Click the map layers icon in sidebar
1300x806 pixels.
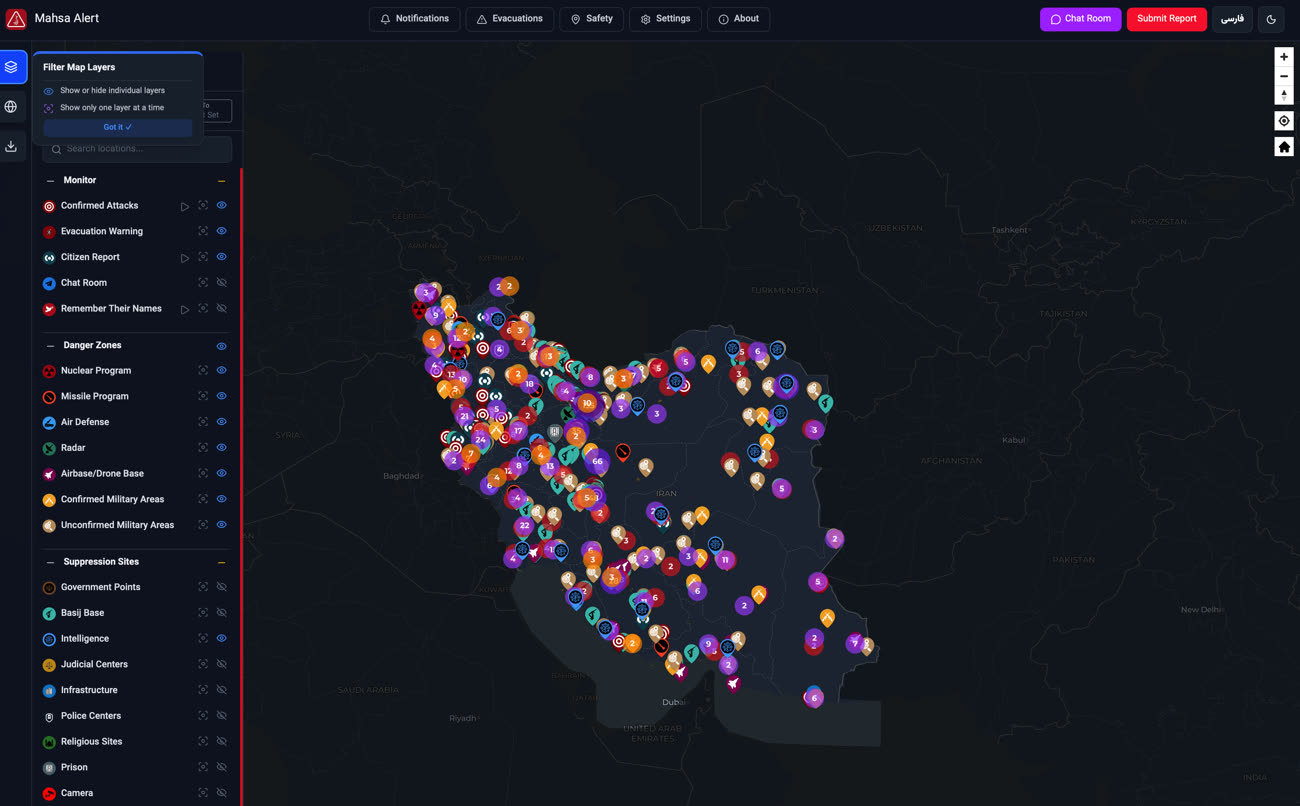pyautogui.click(x=12, y=67)
